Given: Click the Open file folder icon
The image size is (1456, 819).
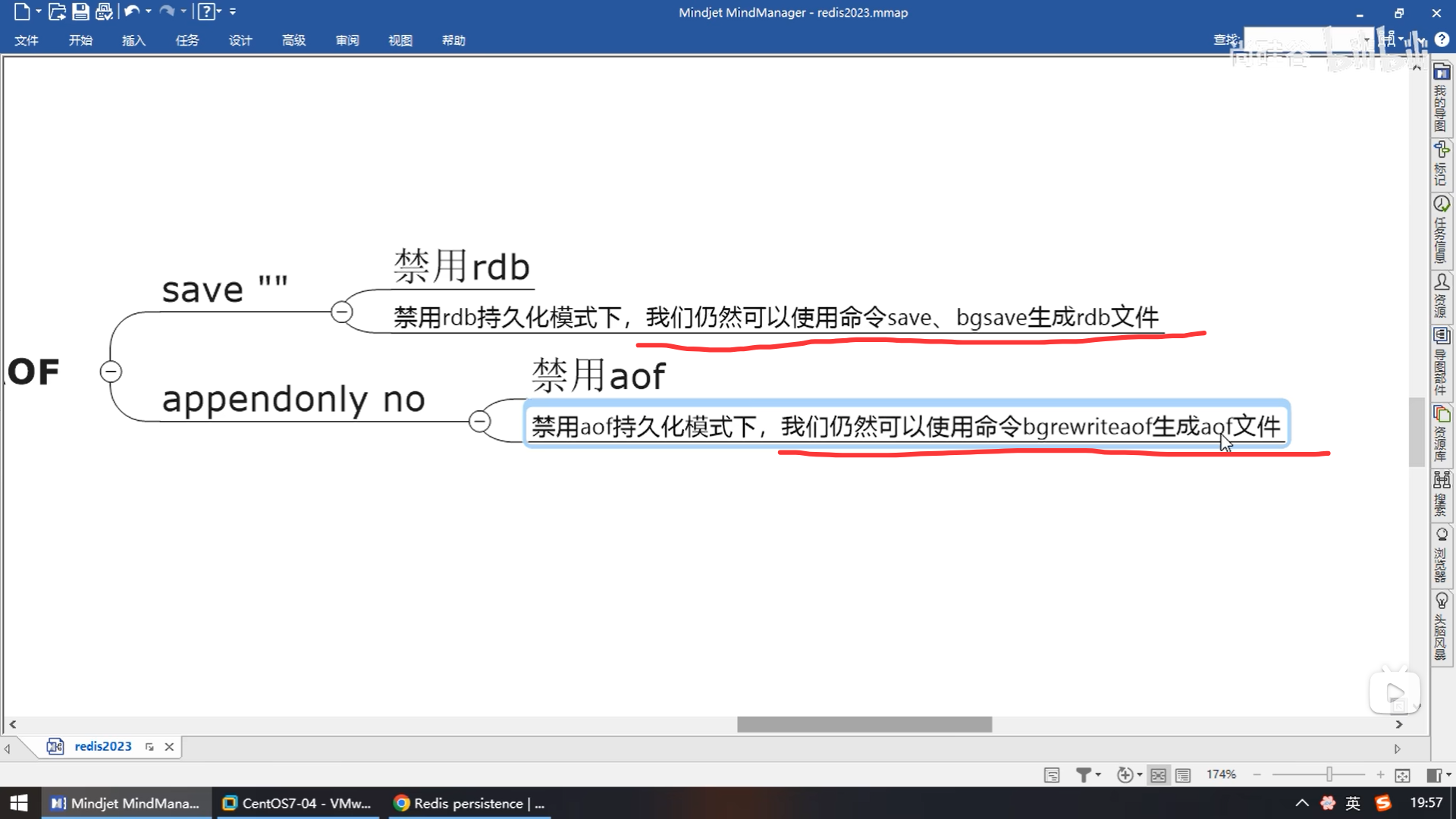Looking at the screenshot, I should (x=57, y=11).
